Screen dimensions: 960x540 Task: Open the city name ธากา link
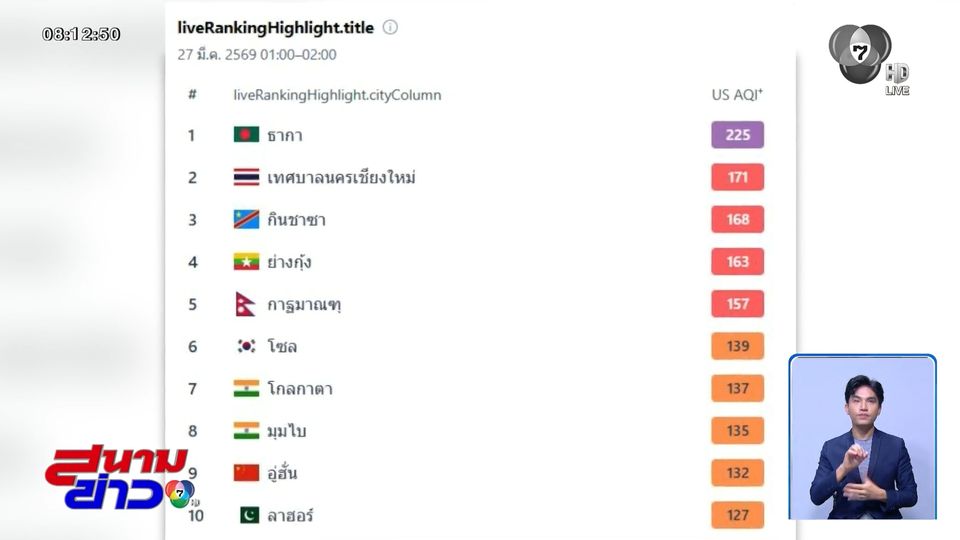click(x=285, y=135)
